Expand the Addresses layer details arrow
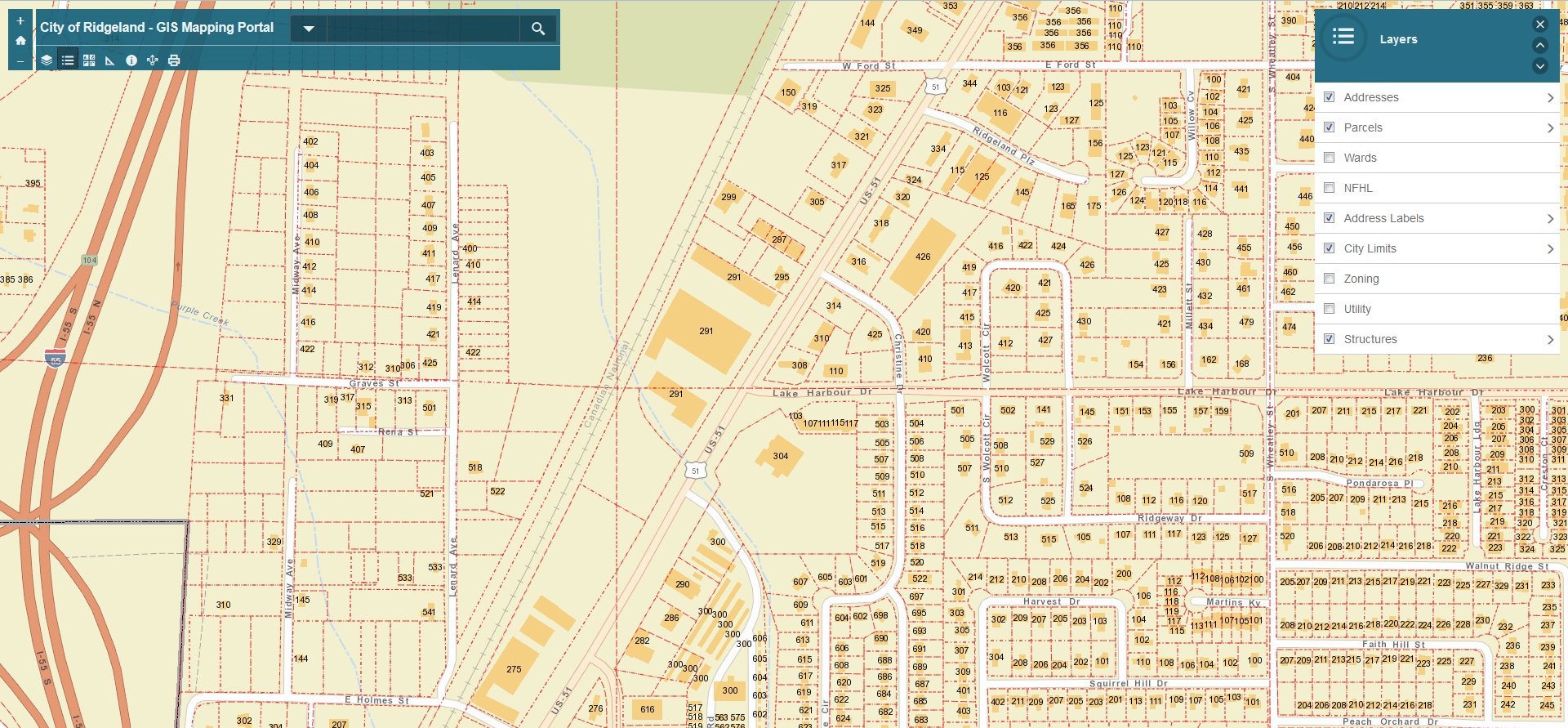The height and width of the screenshot is (728, 1568). pyautogui.click(x=1549, y=98)
